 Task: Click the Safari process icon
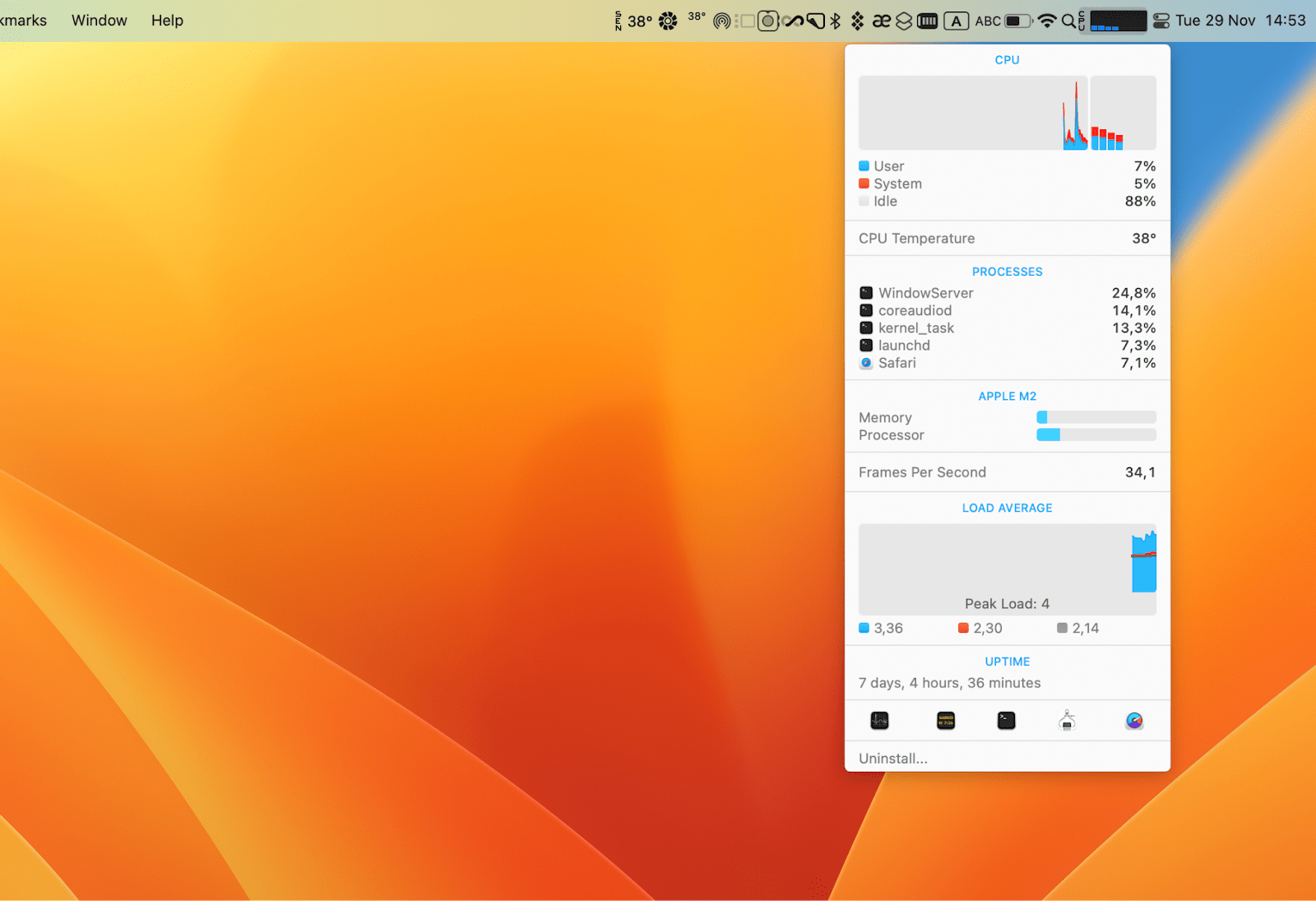click(866, 363)
